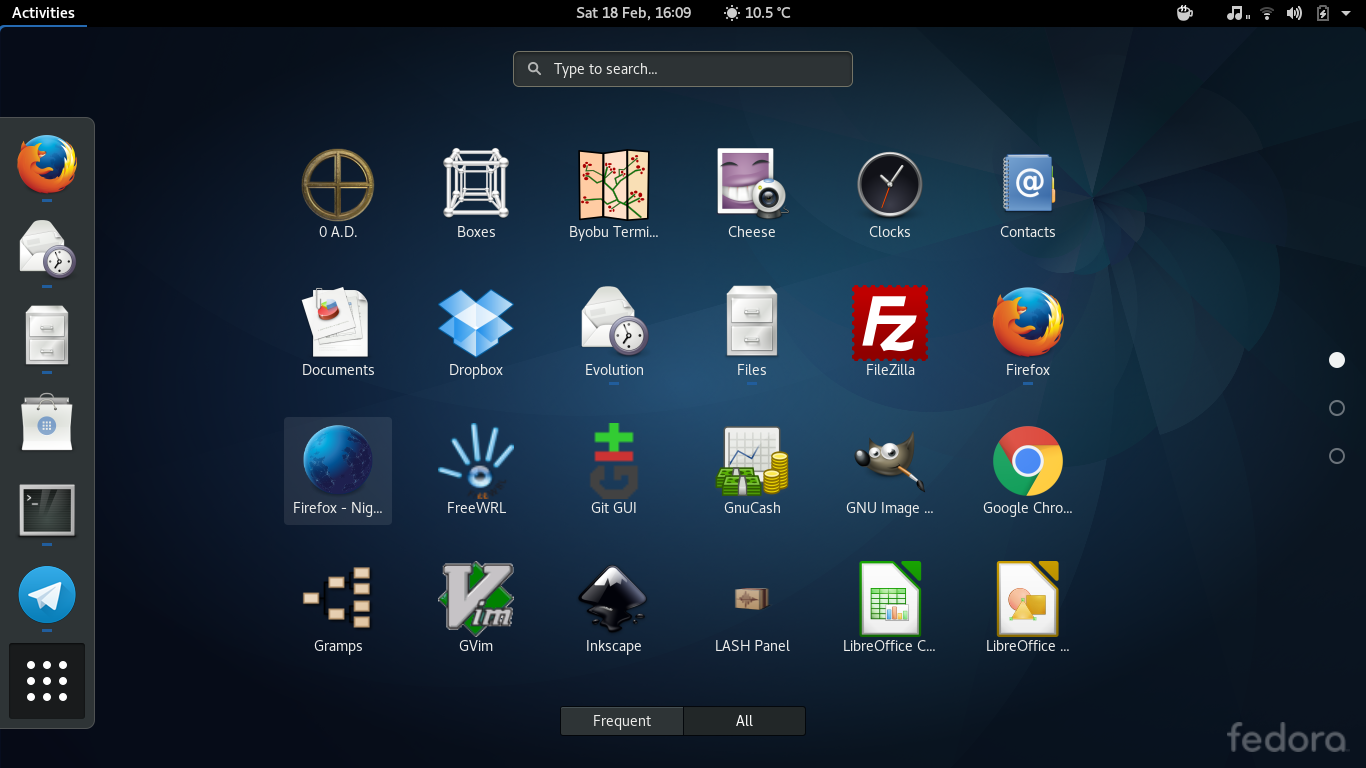Image resolution: width=1366 pixels, height=768 pixels.
Task: Launch FileZilla
Action: [890, 323]
